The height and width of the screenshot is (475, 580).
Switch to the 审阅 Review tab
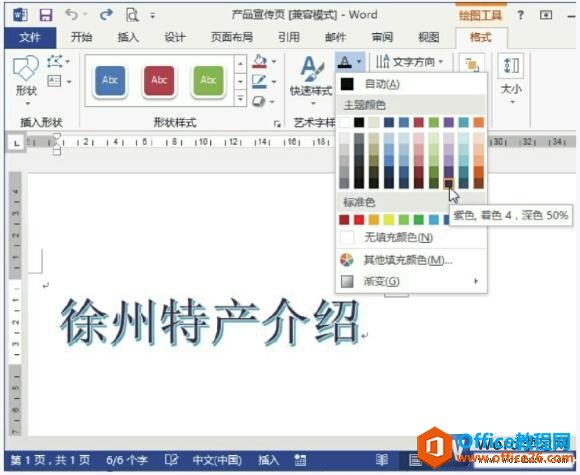[382, 37]
